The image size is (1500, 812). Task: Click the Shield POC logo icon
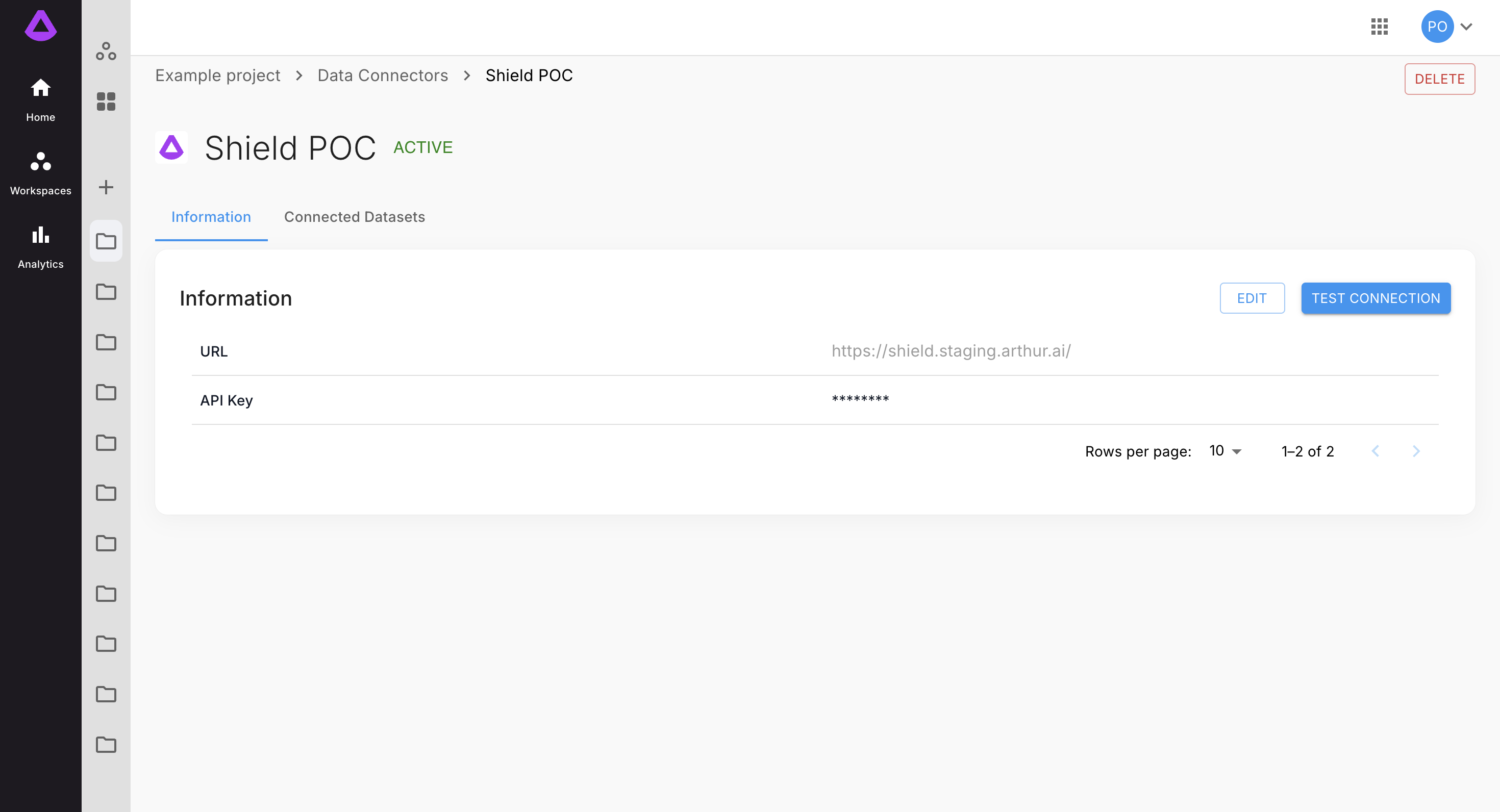click(171, 147)
